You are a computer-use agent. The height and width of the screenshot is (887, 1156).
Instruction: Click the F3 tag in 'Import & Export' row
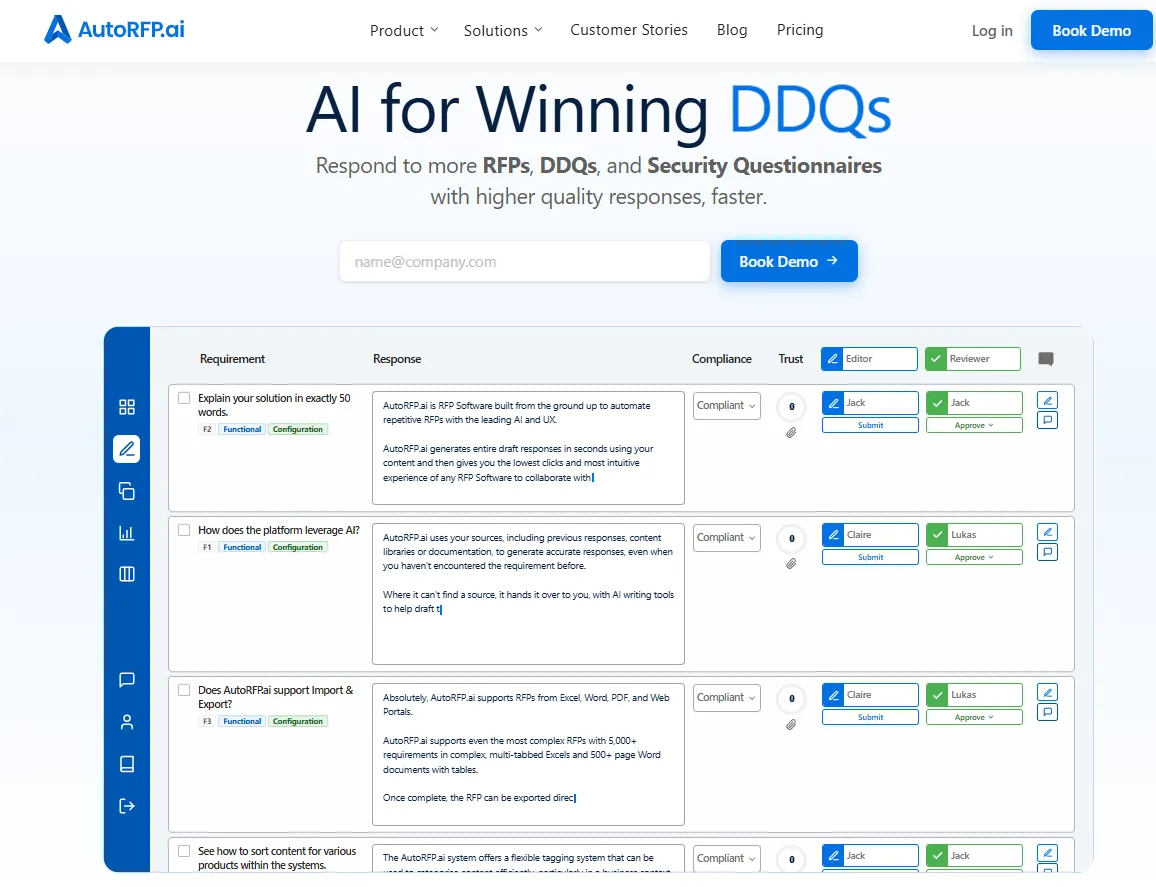click(x=207, y=721)
